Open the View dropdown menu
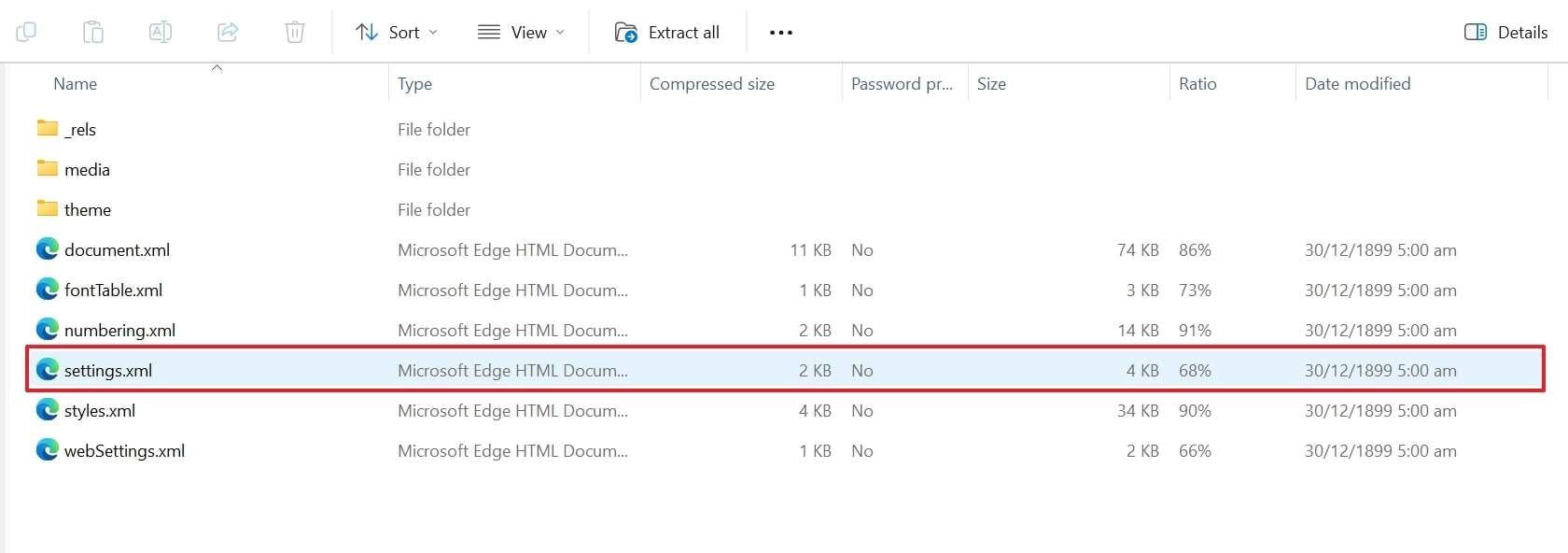 tap(521, 32)
